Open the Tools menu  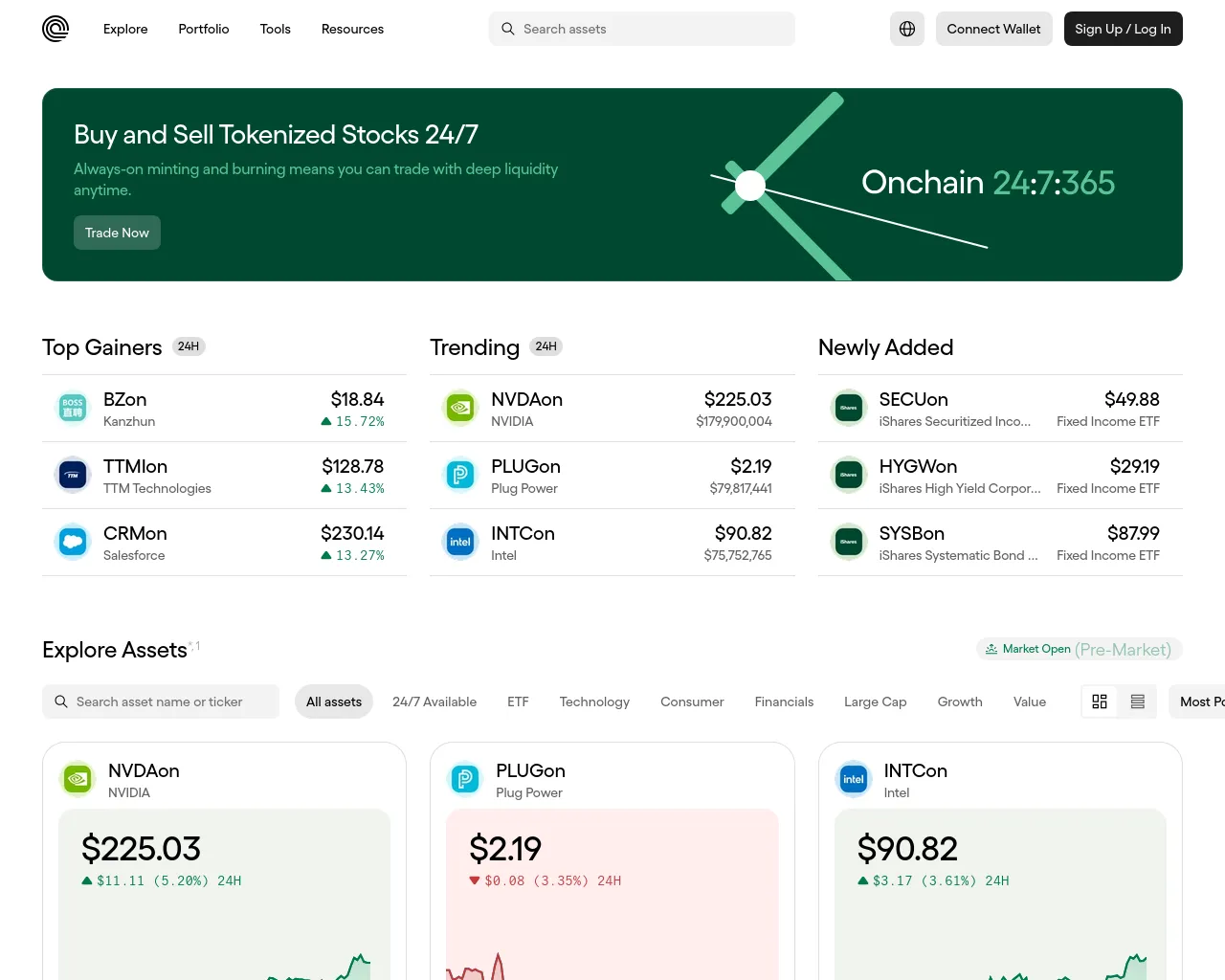[x=276, y=29]
